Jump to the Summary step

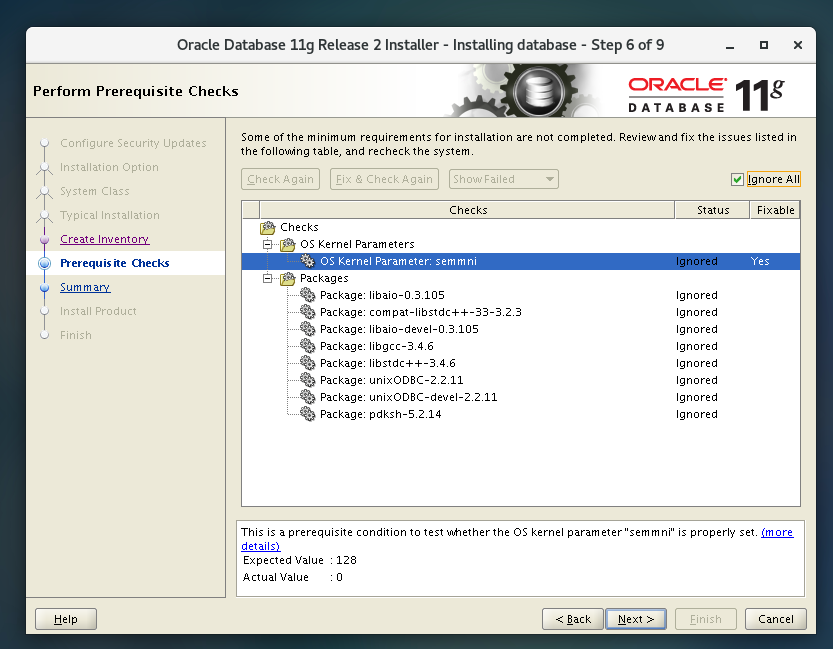[85, 287]
